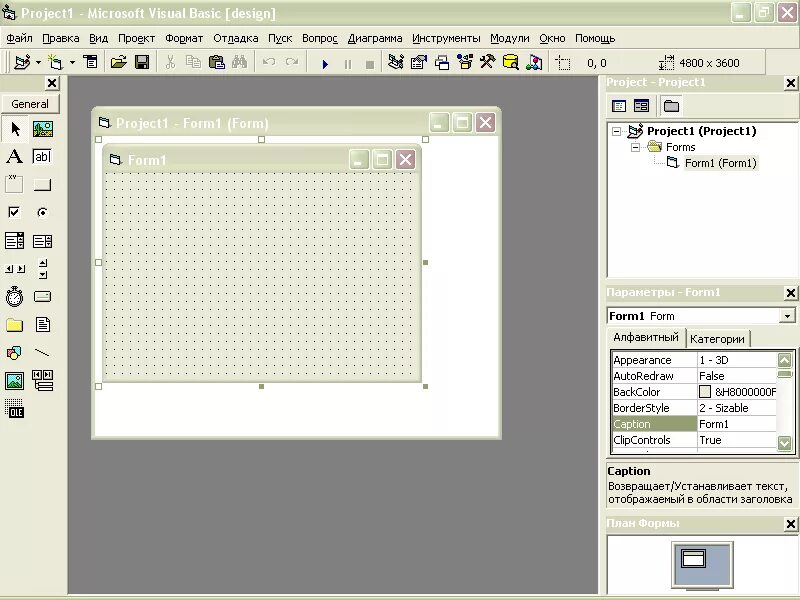Select the TextBox control tool
Image resolution: width=800 pixels, height=600 pixels.
[x=43, y=157]
